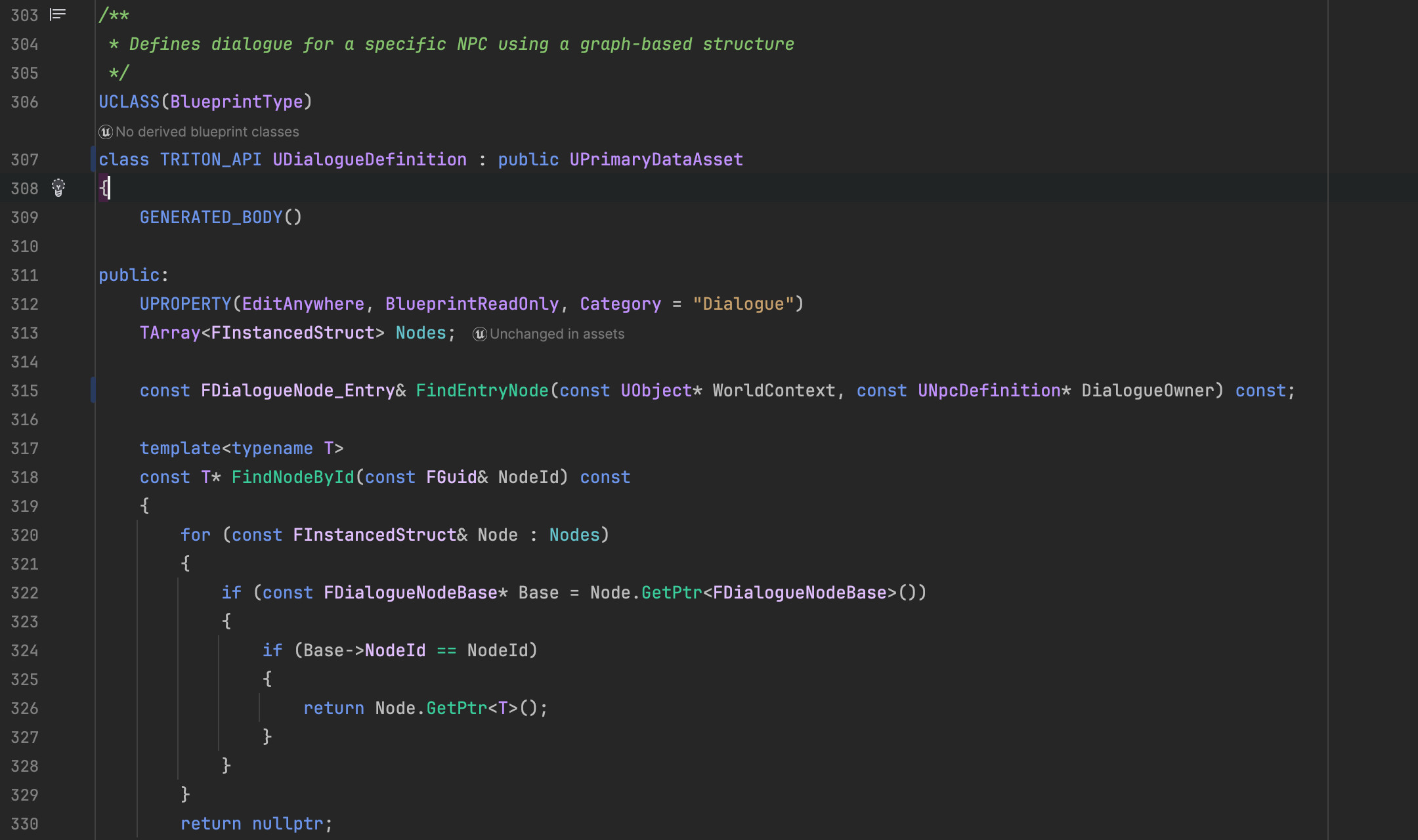
Task: Open No derived blueprint classes hint
Action: point(207,132)
